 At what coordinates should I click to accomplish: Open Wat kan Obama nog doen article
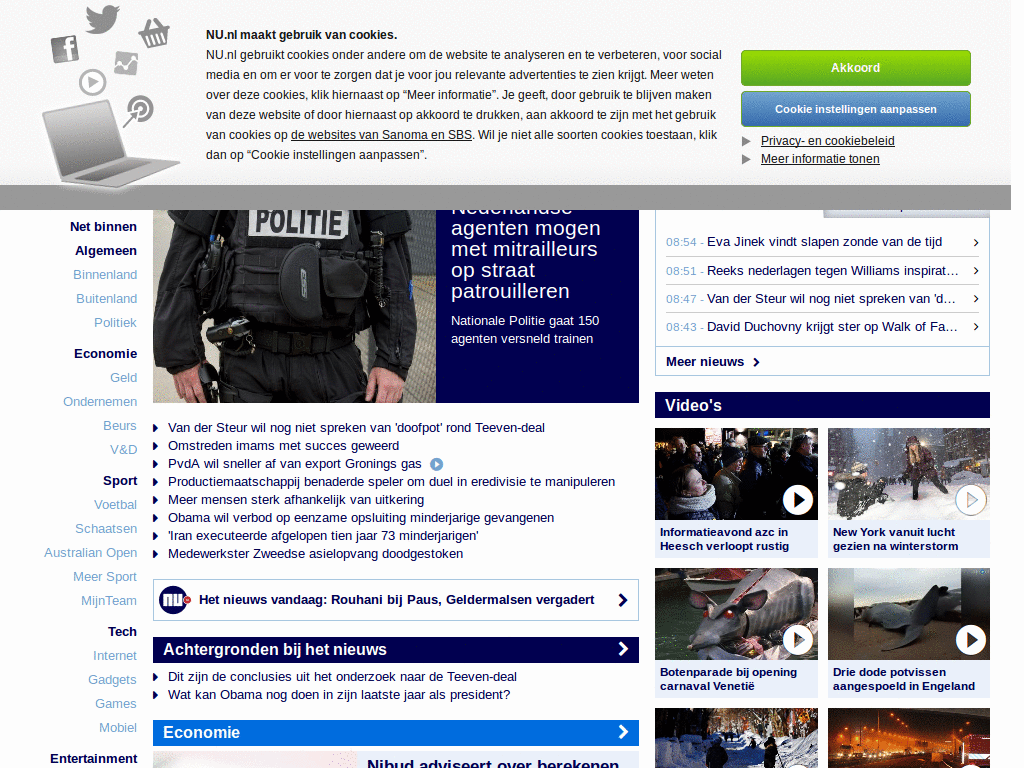tap(339, 695)
